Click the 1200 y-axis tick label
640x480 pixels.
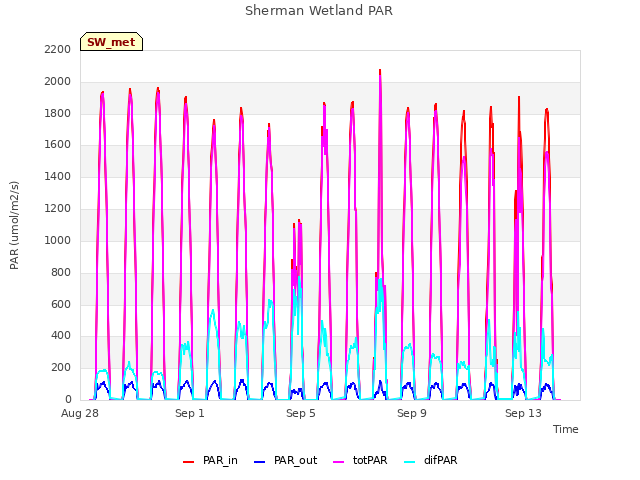58,209
